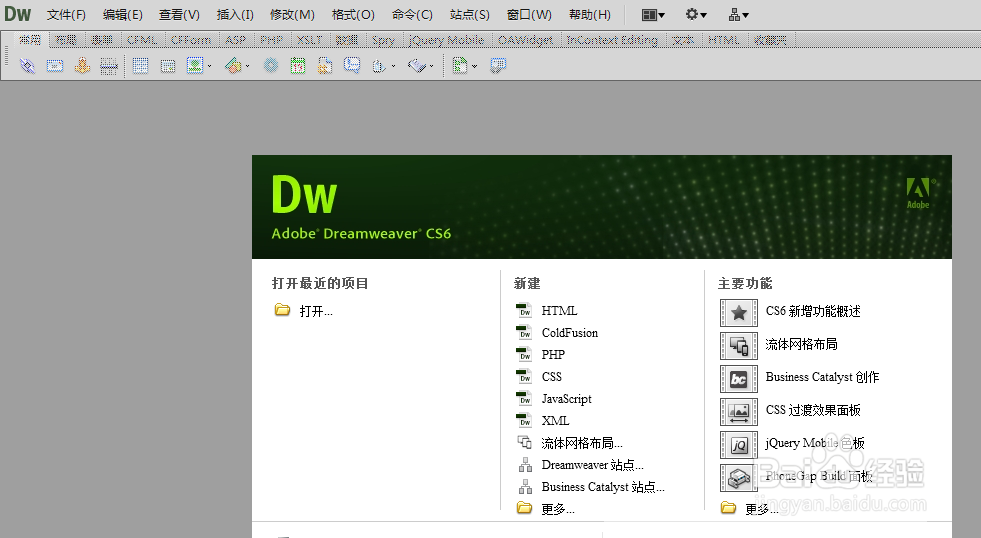Switch to the 表单 insert tab
The image size is (981, 538).
pyautogui.click(x=102, y=40)
